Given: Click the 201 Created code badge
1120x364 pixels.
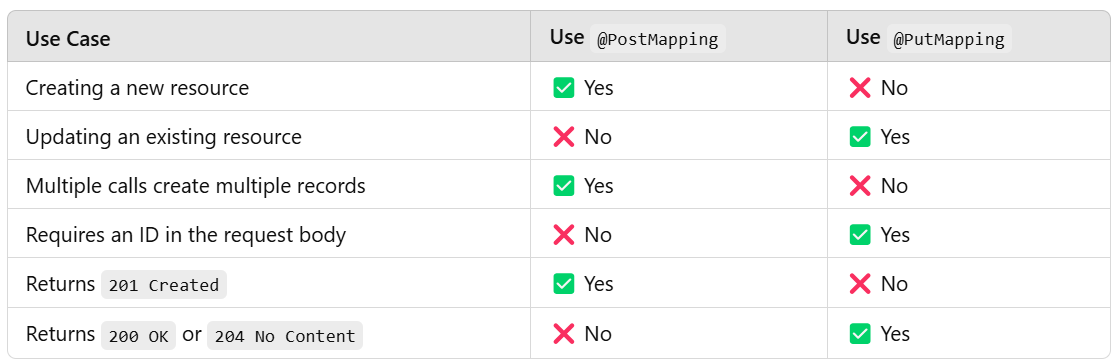Looking at the screenshot, I should (x=164, y=284).
